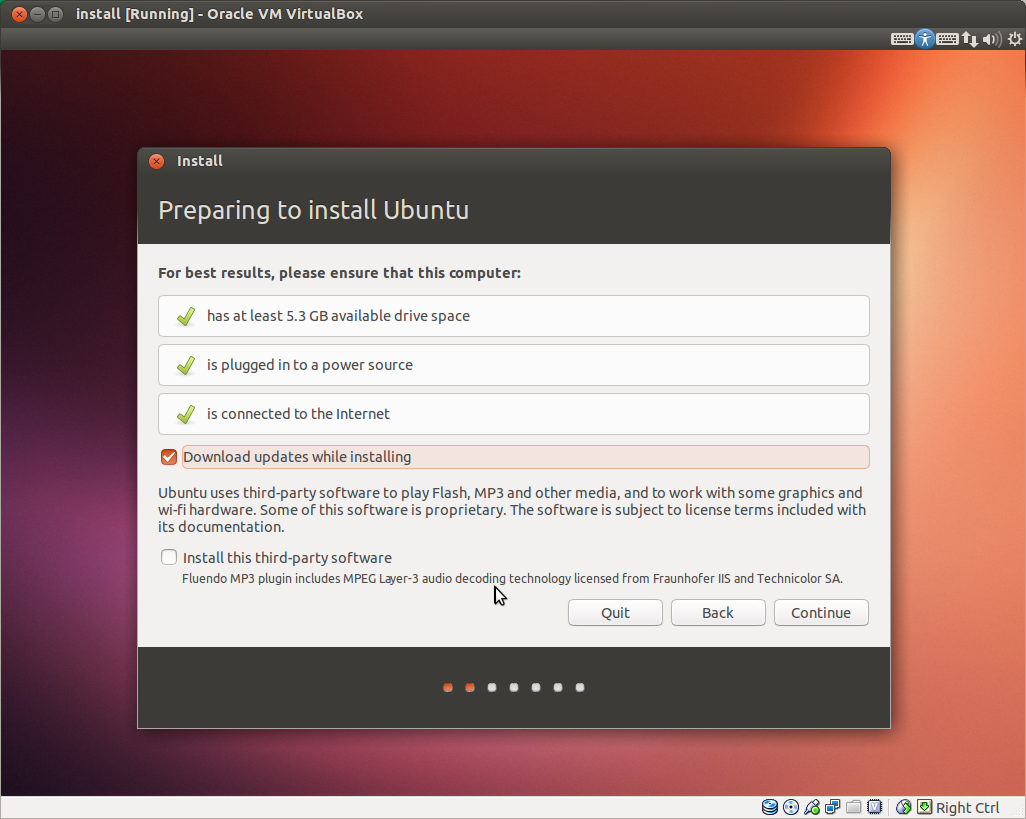Open the session gear menu
The image size is (1026, 819).
point(1015,38)
